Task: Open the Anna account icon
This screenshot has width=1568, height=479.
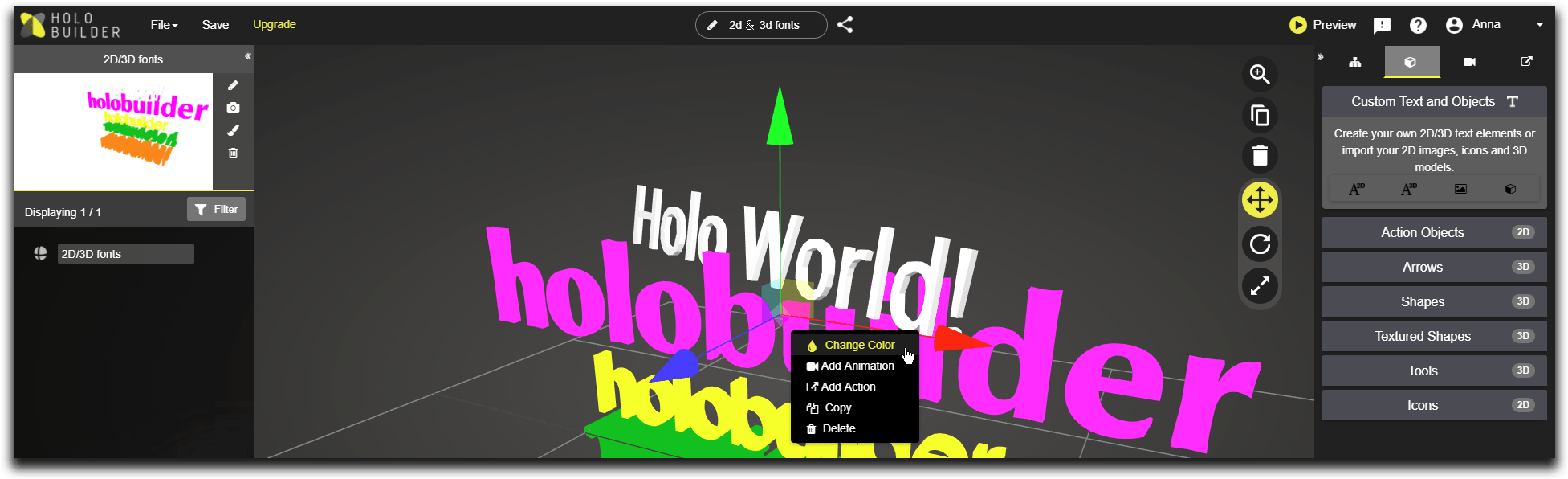Action: coord(1454,25)
